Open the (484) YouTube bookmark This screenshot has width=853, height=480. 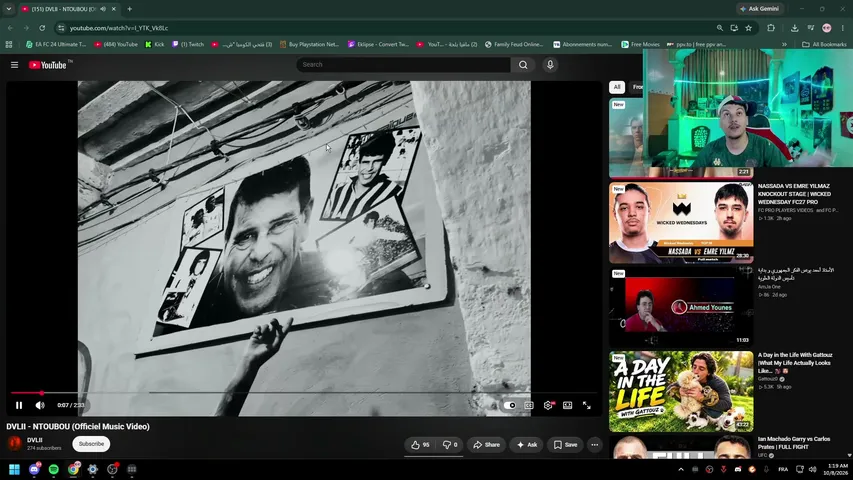(115, 45)
